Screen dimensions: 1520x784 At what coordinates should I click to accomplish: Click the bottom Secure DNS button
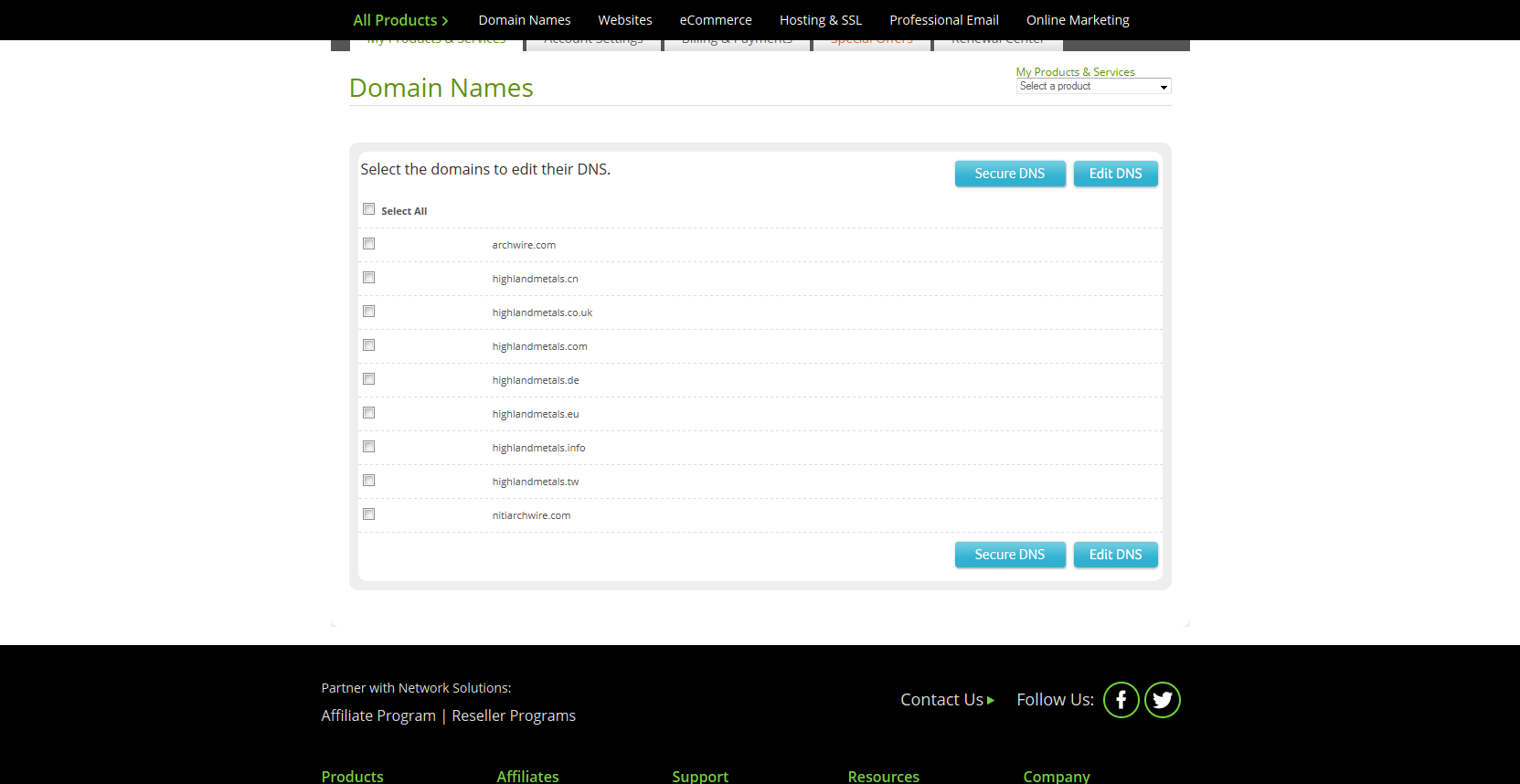tap(1010, 555)
